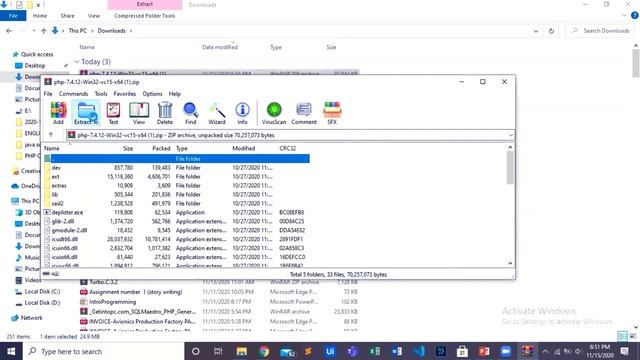Open Compressed Folder Tools tab

point(144,16)
